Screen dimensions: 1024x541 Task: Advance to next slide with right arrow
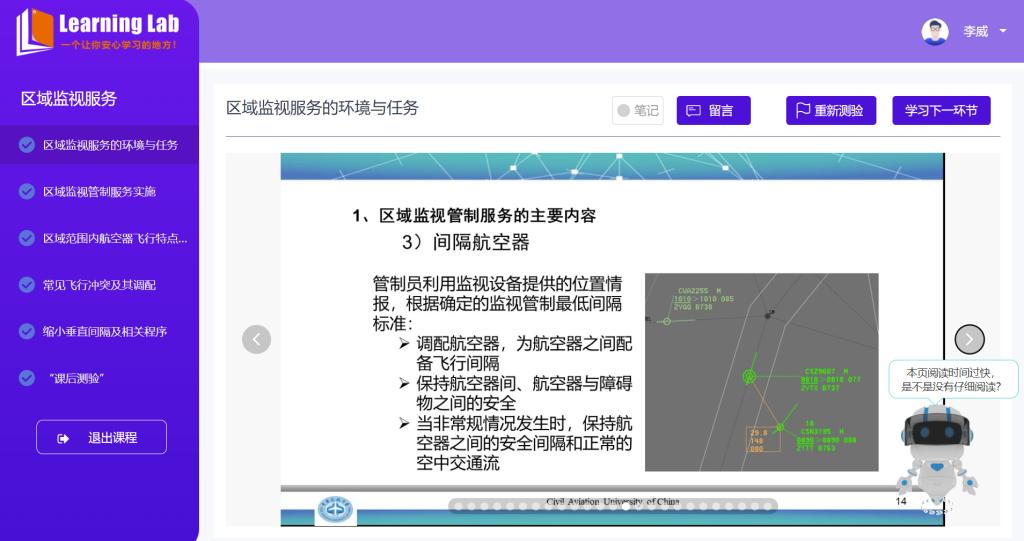[969, 340]
